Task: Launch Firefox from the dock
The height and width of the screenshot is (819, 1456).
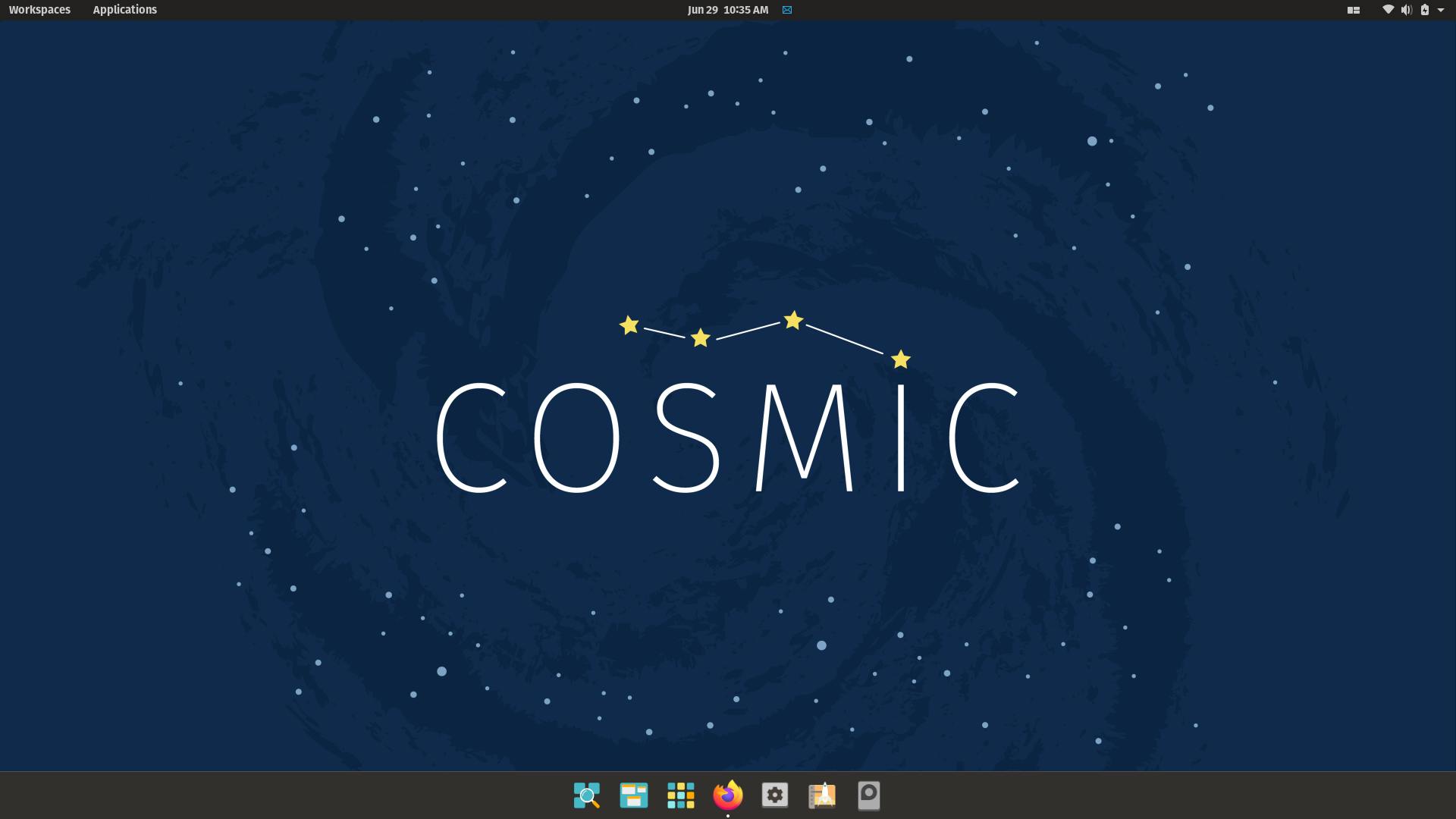Action: coord(727,795)
